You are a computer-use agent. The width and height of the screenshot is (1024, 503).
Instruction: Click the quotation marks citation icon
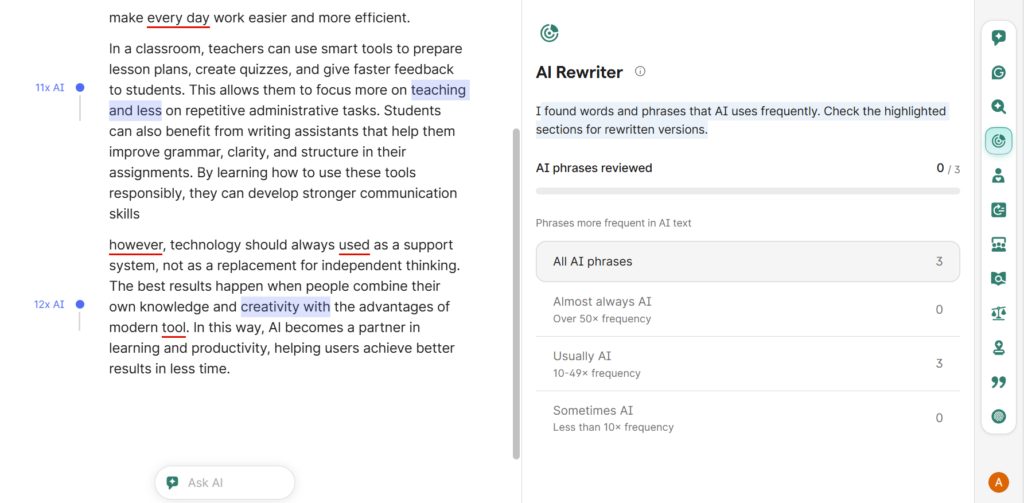(x=998, y=382)
